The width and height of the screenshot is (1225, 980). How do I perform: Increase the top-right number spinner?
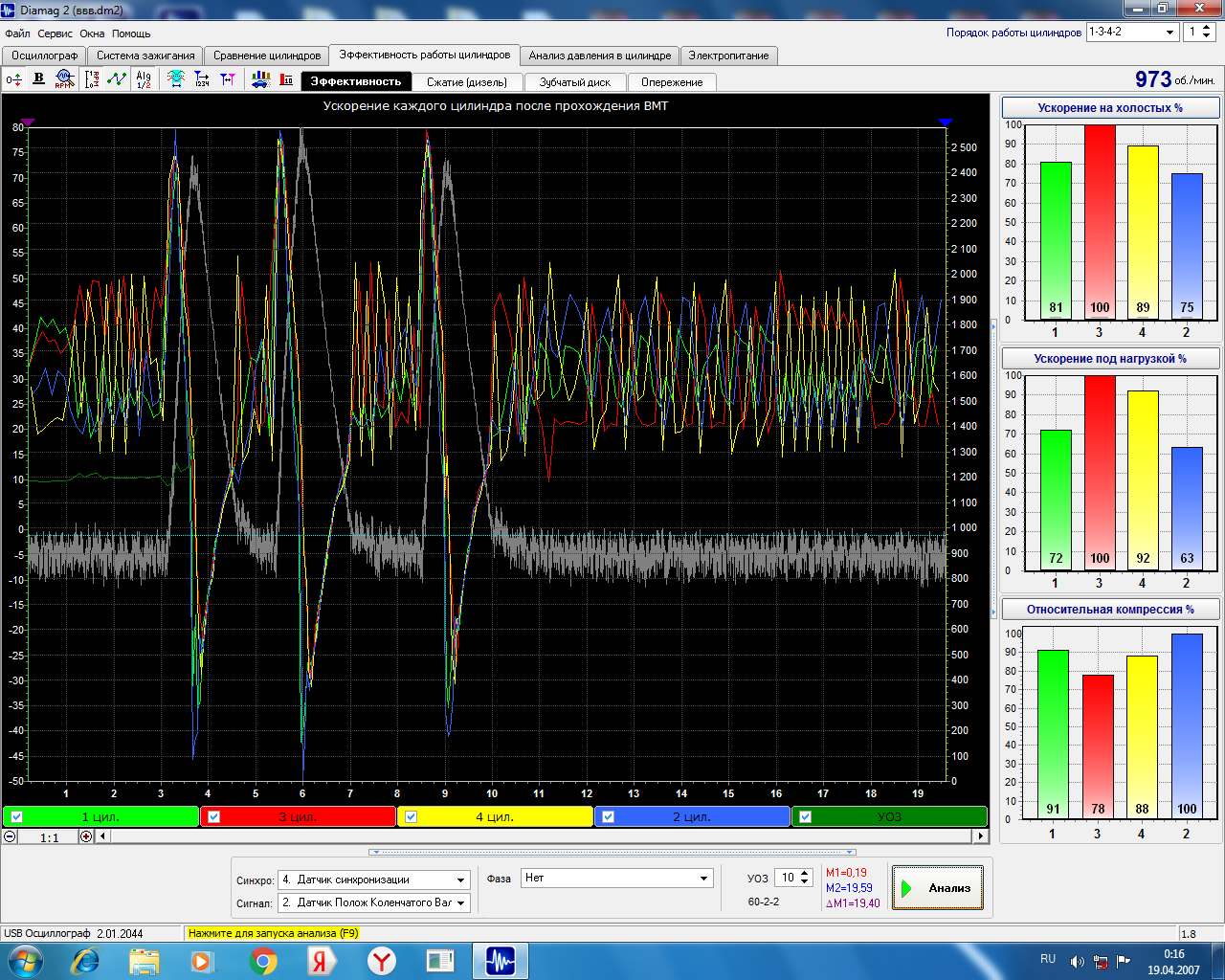pyautogui.click(x=1207, y=27)
